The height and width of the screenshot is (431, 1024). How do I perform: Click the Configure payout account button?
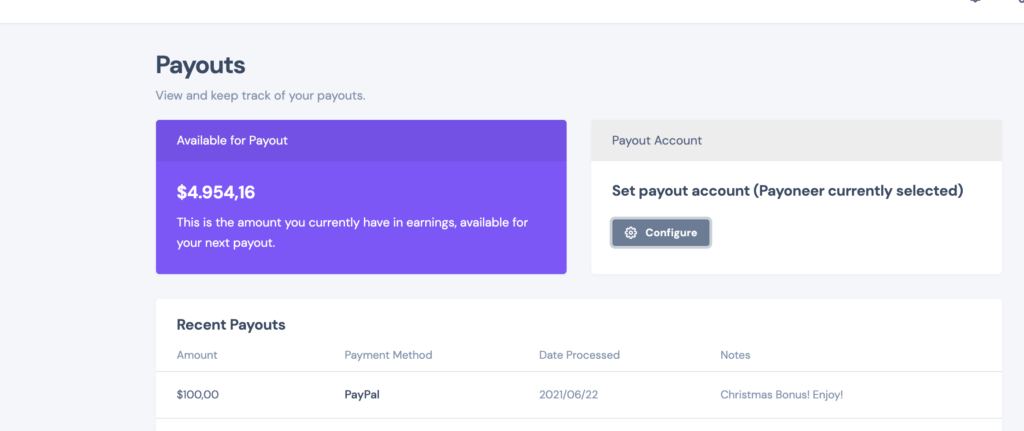(661, 233)
